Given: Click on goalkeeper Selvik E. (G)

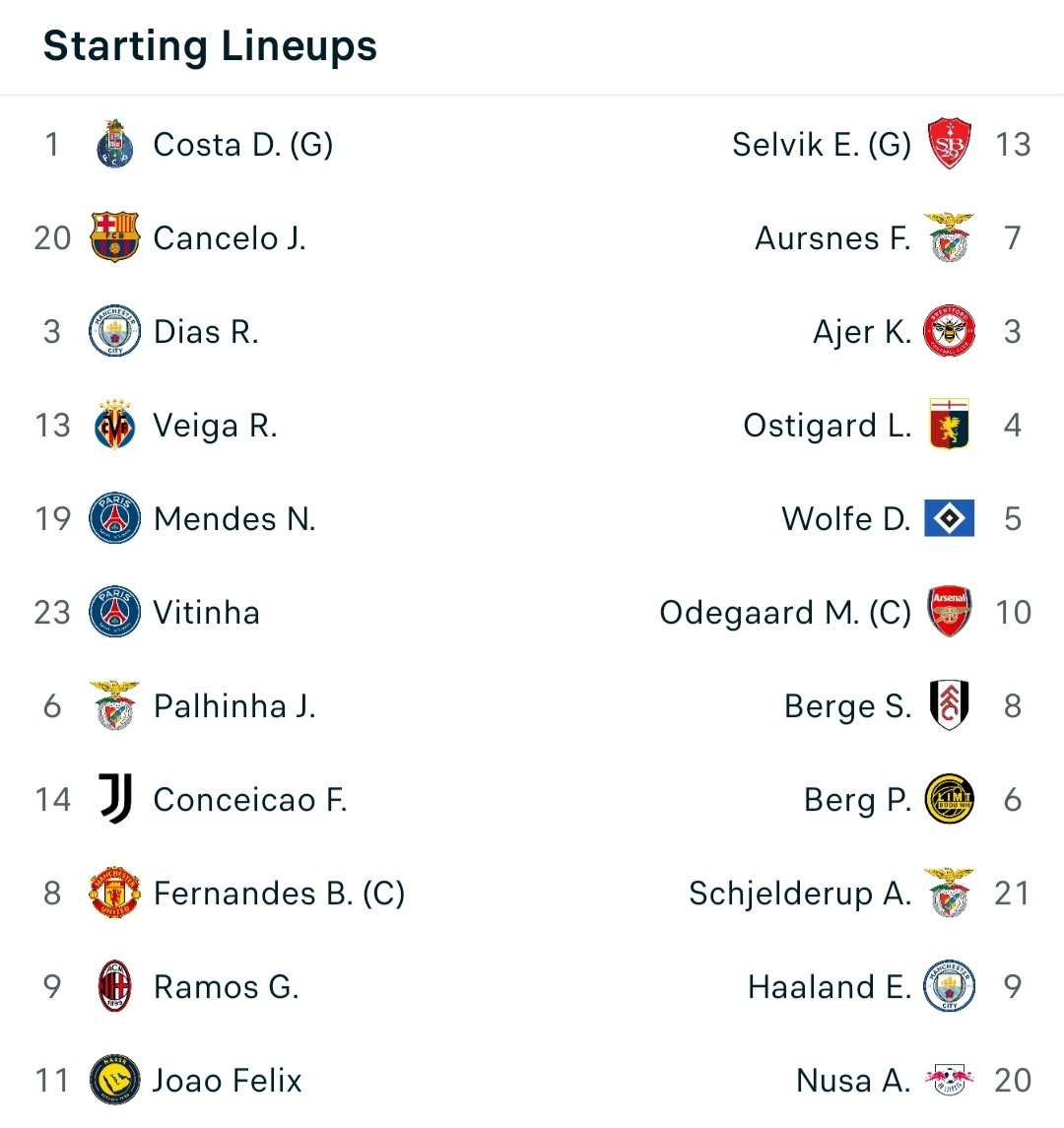Looking at the screenshot, I should pos(822,145).
